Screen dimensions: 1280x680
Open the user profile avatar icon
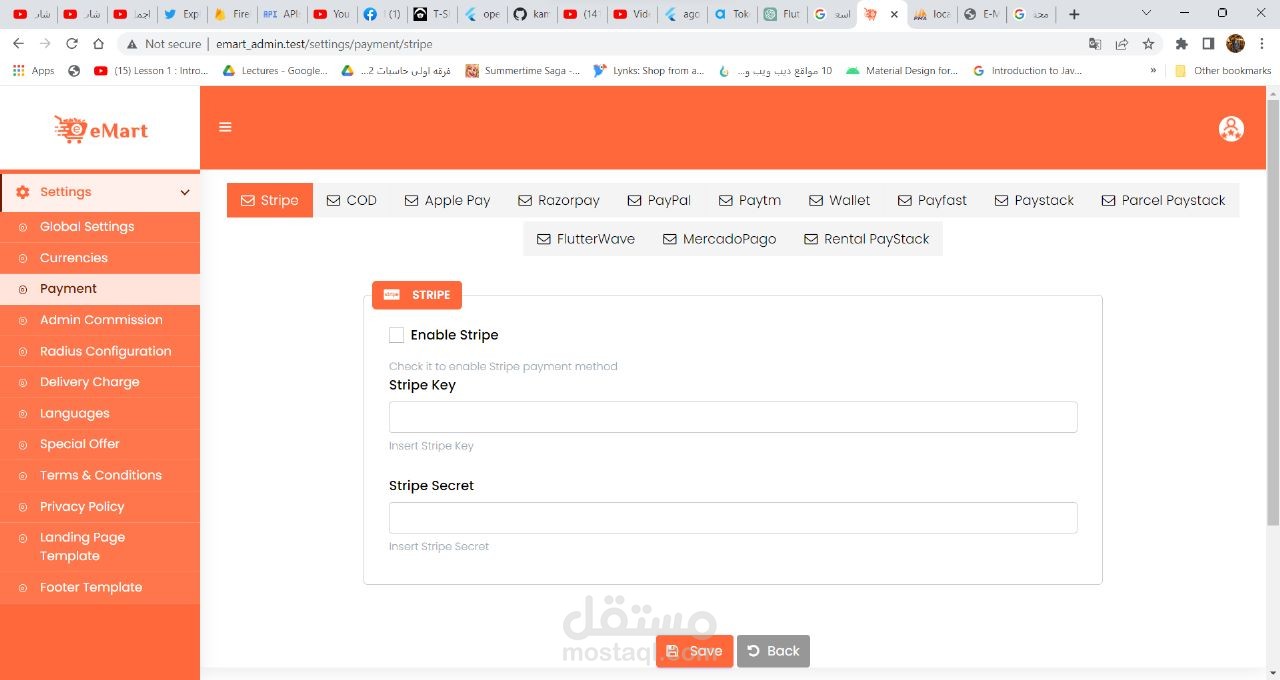[1231, 129]
